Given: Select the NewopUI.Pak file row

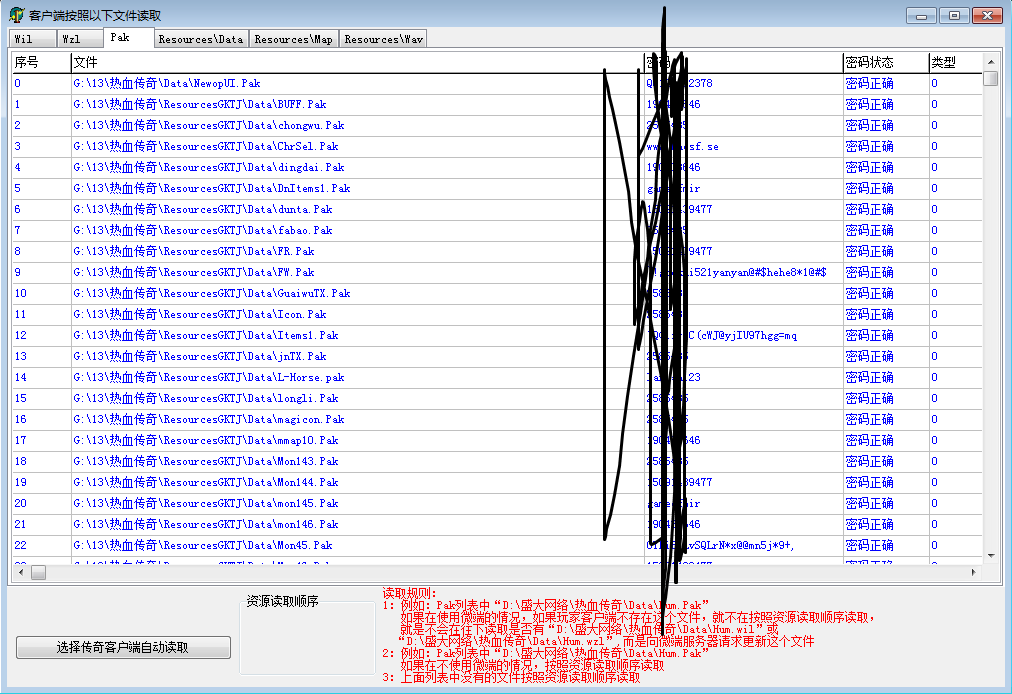Looking at the screenshot, I should [x=167, y=84].
